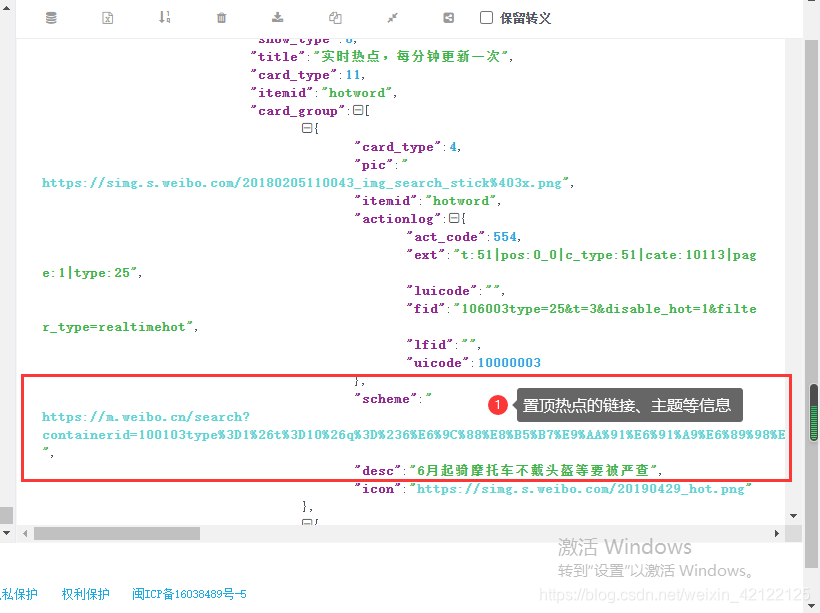The height and width of the screenshot is (613, 820).
Task: Click the convert-to-Excel file icon
Action: (x=107, y=18)
